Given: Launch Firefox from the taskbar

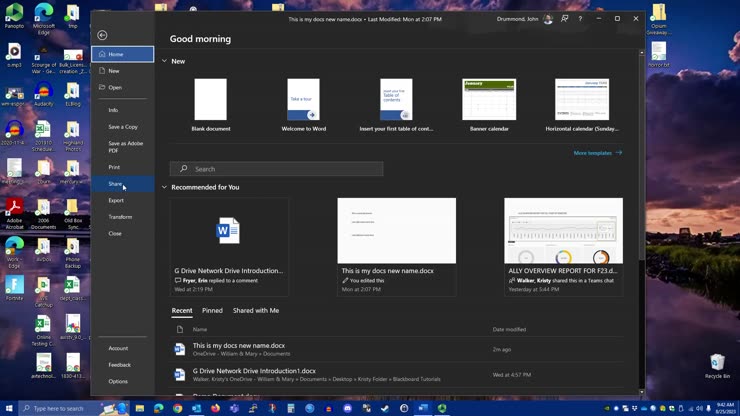Looking at the screenshot, I should (215, 408).
